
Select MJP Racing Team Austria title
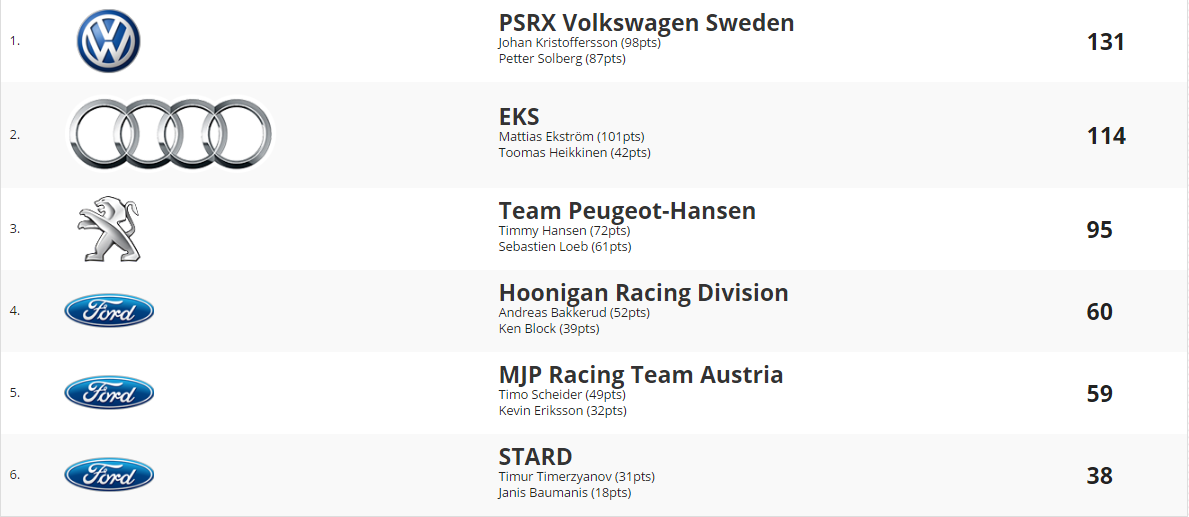click(x=641, y=374)
